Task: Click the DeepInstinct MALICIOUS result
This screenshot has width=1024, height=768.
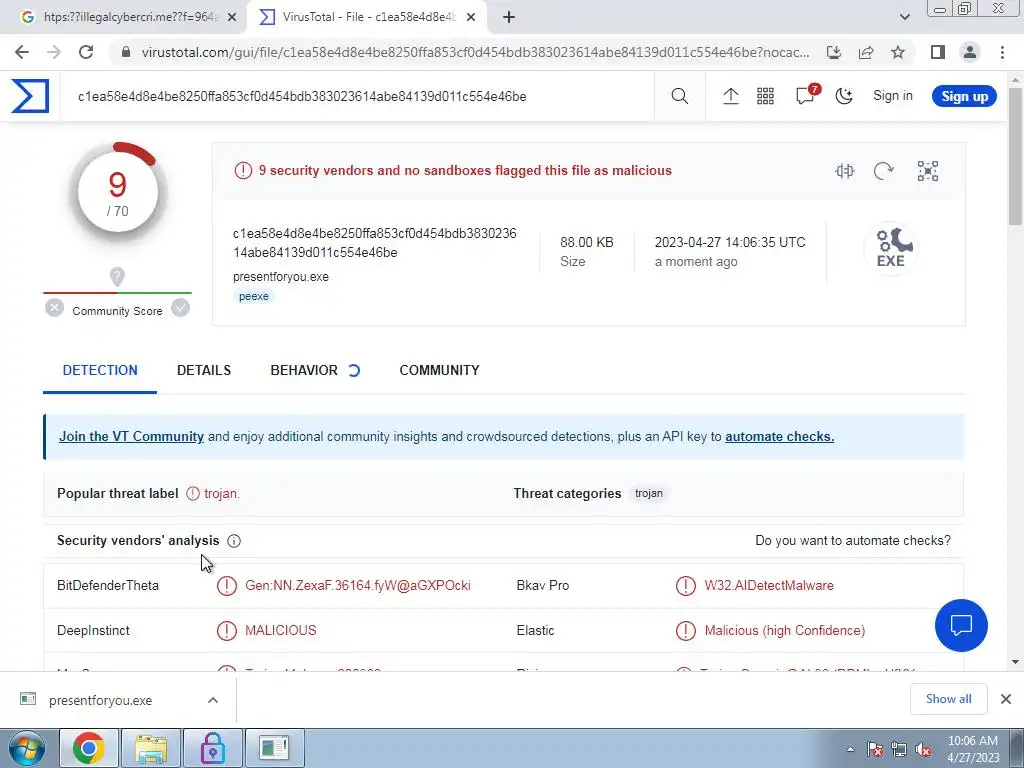Action: (x=280, y=630)
